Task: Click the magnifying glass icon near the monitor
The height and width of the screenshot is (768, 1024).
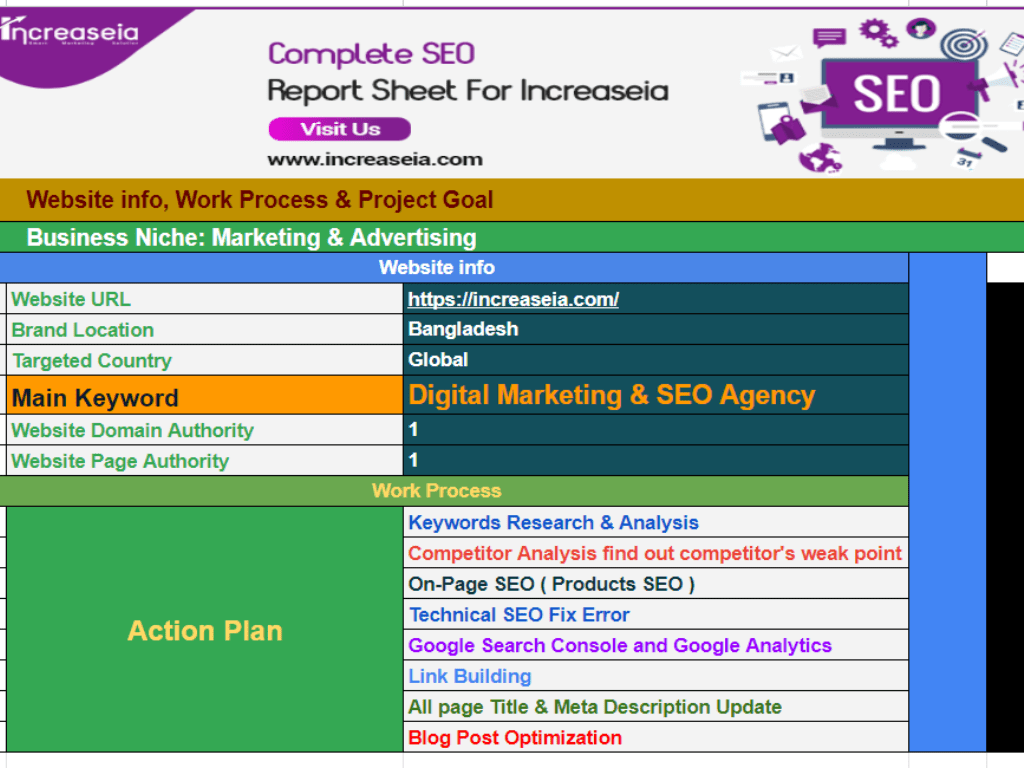Action: (960, 128)
